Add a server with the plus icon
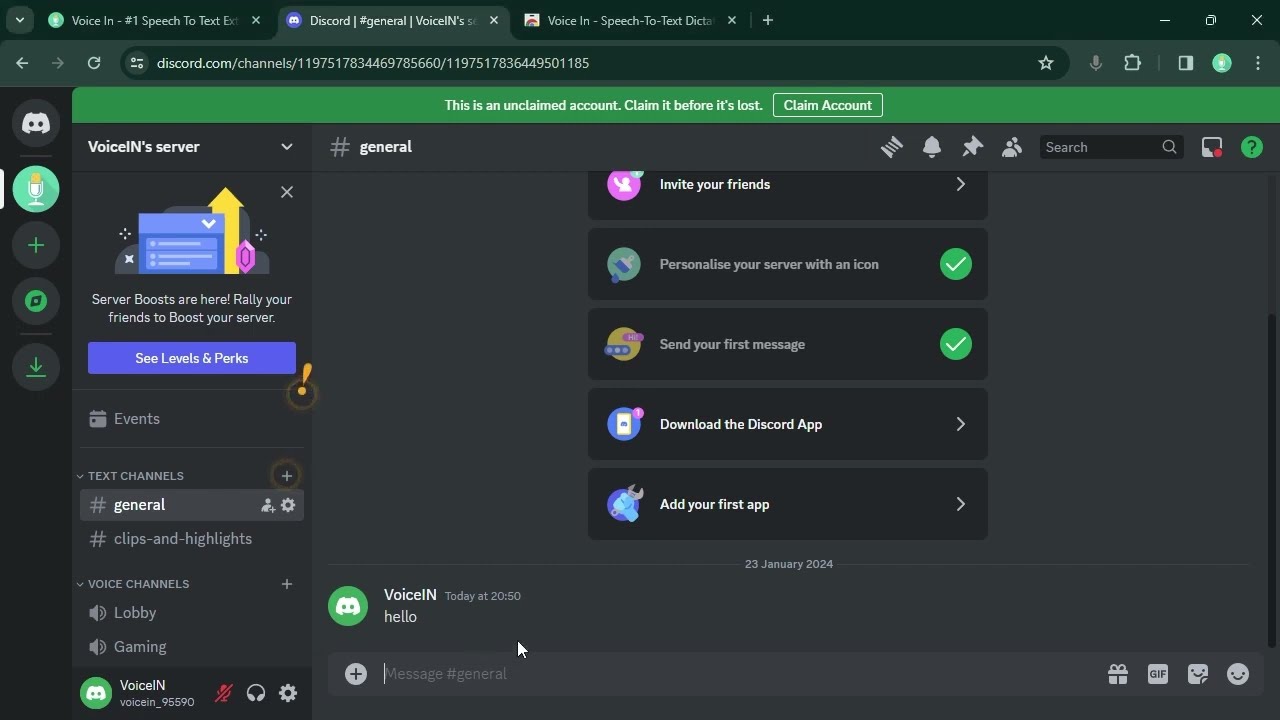The image size is (1280, 720). [x=36, y=245]
